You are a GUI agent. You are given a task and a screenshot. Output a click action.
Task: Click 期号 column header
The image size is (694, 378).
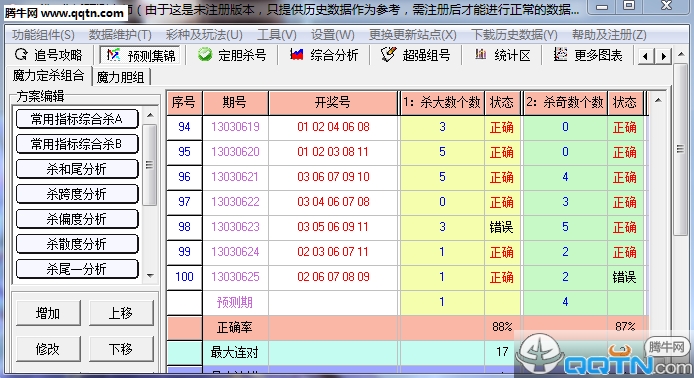click(235, 103)
